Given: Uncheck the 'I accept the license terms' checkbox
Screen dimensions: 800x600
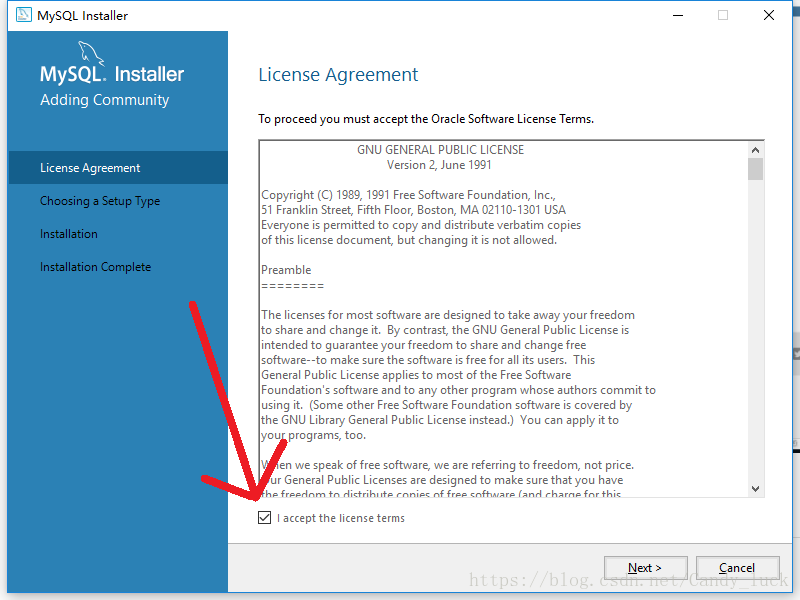Looking at the screenshot, I should (264, 517).
